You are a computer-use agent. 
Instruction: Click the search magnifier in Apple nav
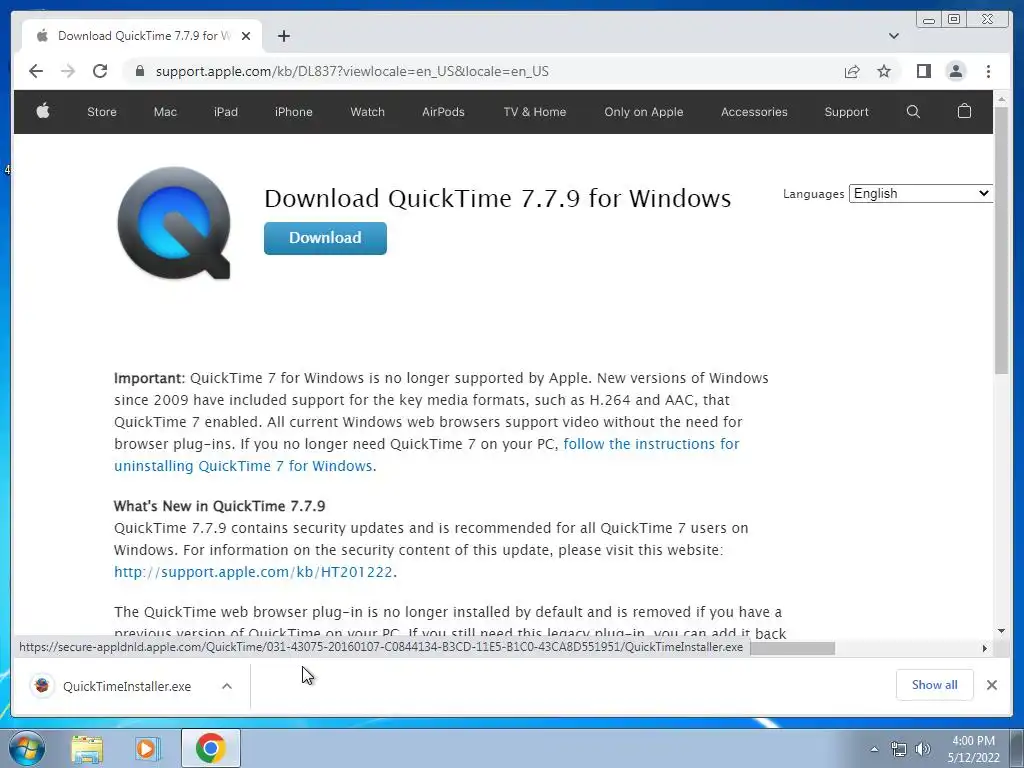pyautogui.click(x=913, y=112)
